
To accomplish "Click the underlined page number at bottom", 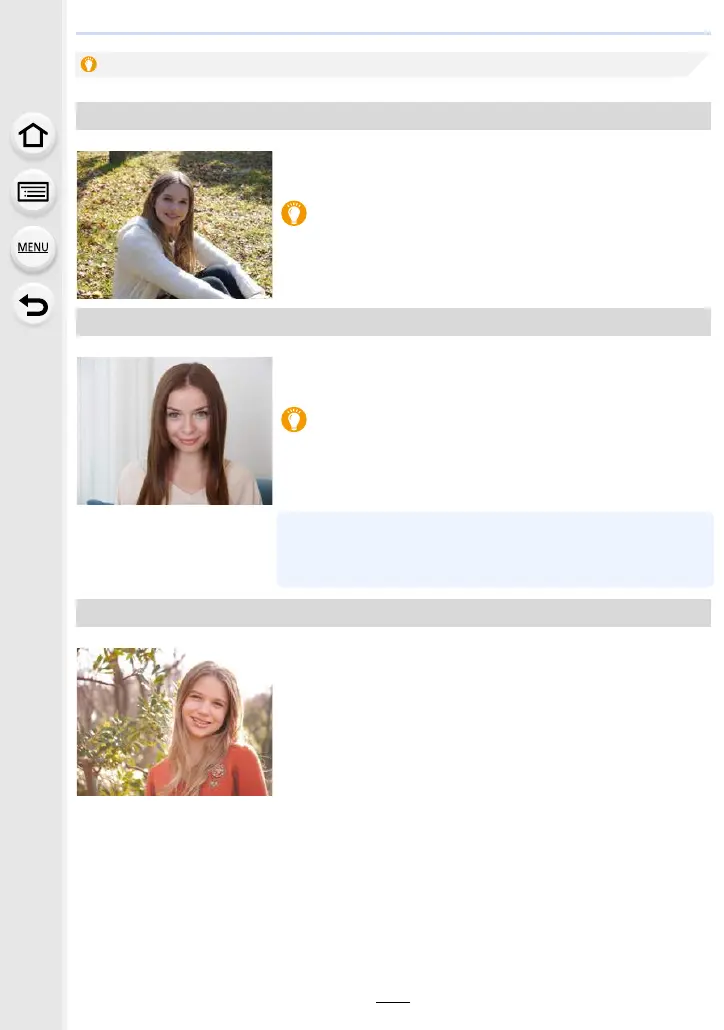I will point(393,997).
